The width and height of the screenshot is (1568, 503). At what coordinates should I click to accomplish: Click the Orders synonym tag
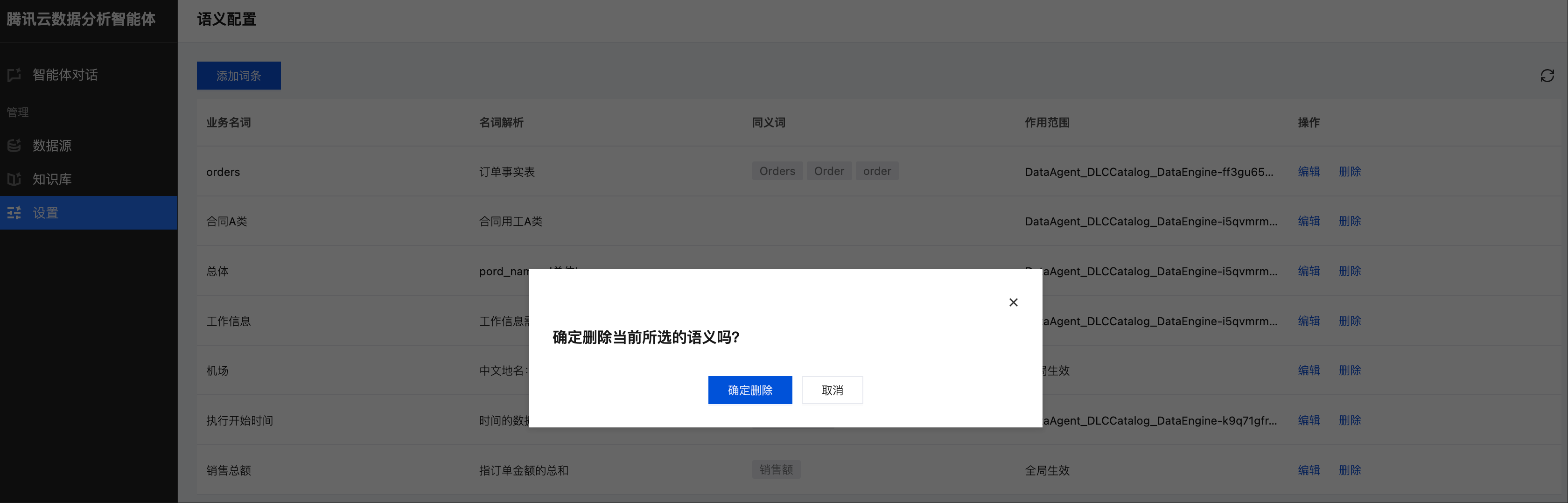coord(777,171)
